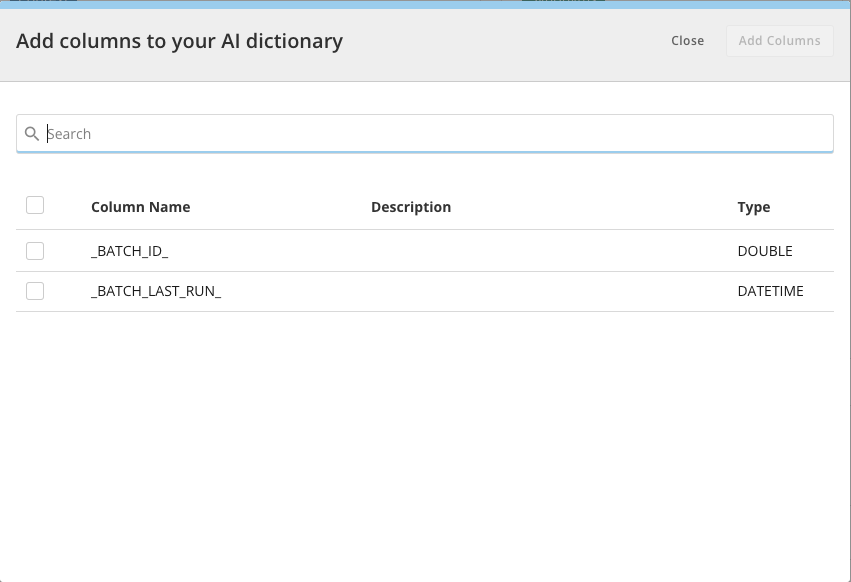Select the _BATCH_LAST_RUN_ column name
This screenshot has height=582, width=851.
[x=156, y=291]
